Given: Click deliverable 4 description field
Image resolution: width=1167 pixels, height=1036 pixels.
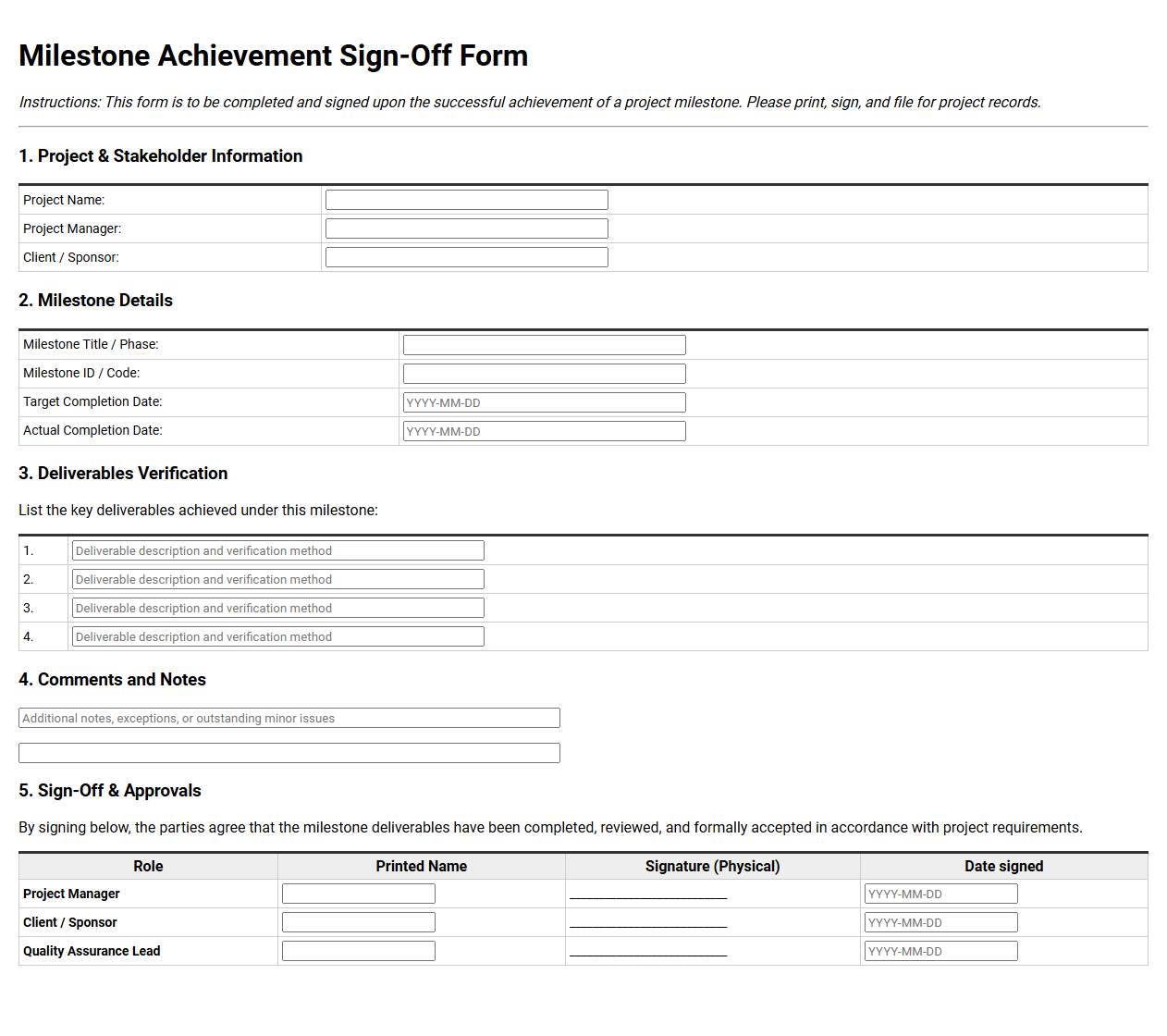Looking at the screenshot, I should [278, 636].
